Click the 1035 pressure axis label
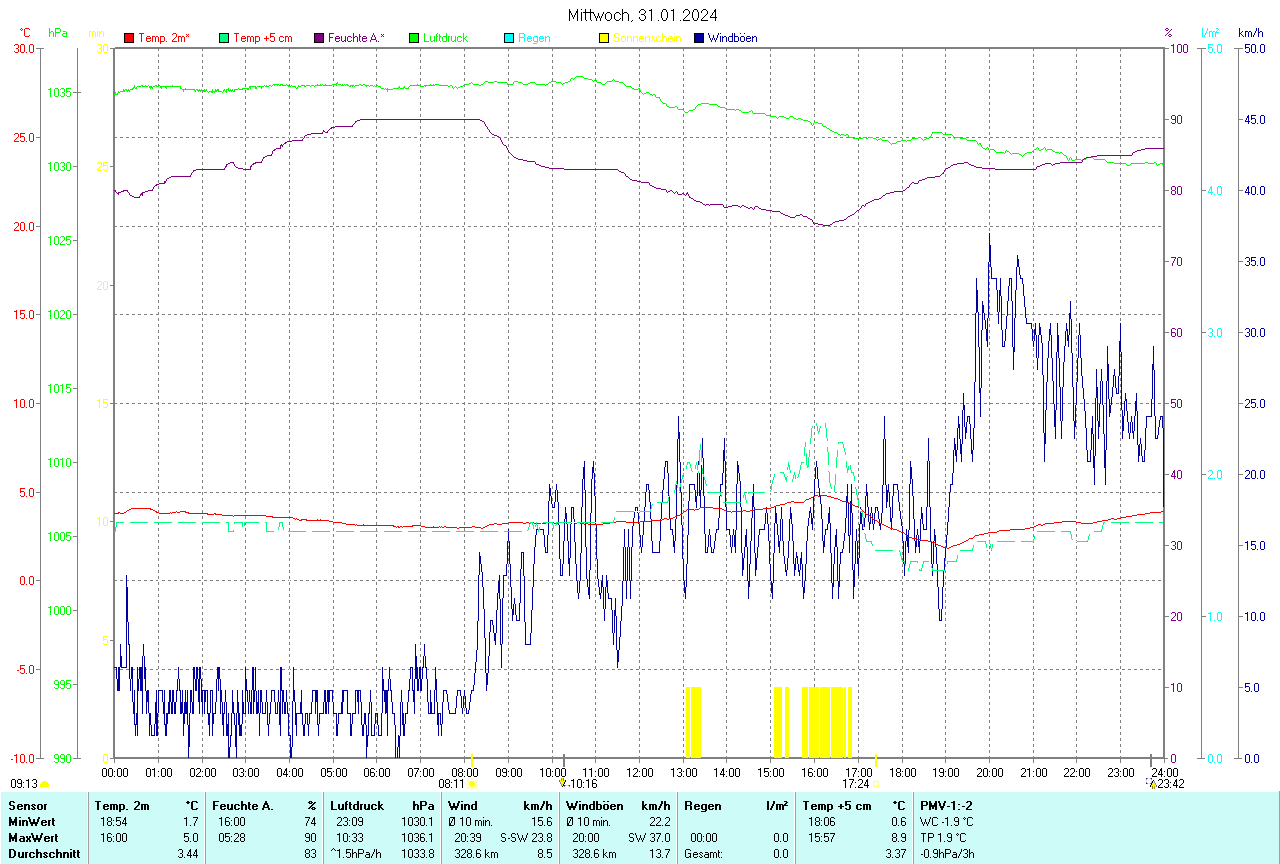 pyautogui.click(x=60, y=93)
